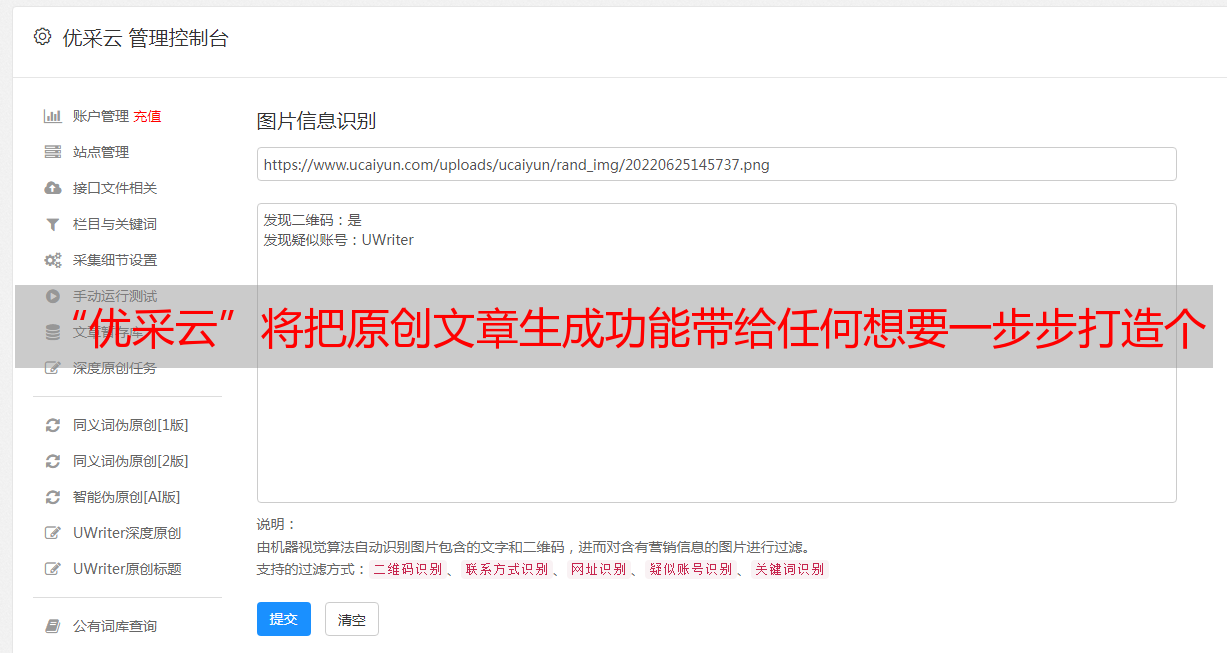Click the 采集细节设置 gears icon
The width and height of the screenshot is (1227, 653).
[53, 260]
